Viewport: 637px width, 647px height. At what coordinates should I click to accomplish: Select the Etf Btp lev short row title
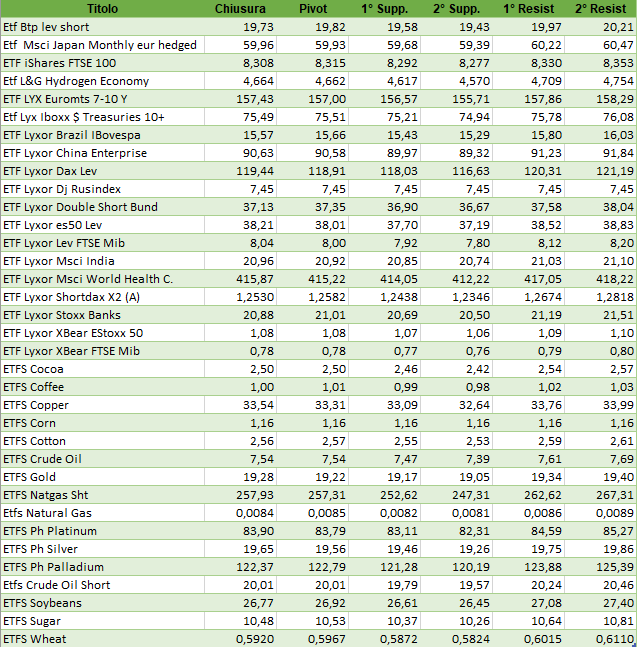(102, 27)
